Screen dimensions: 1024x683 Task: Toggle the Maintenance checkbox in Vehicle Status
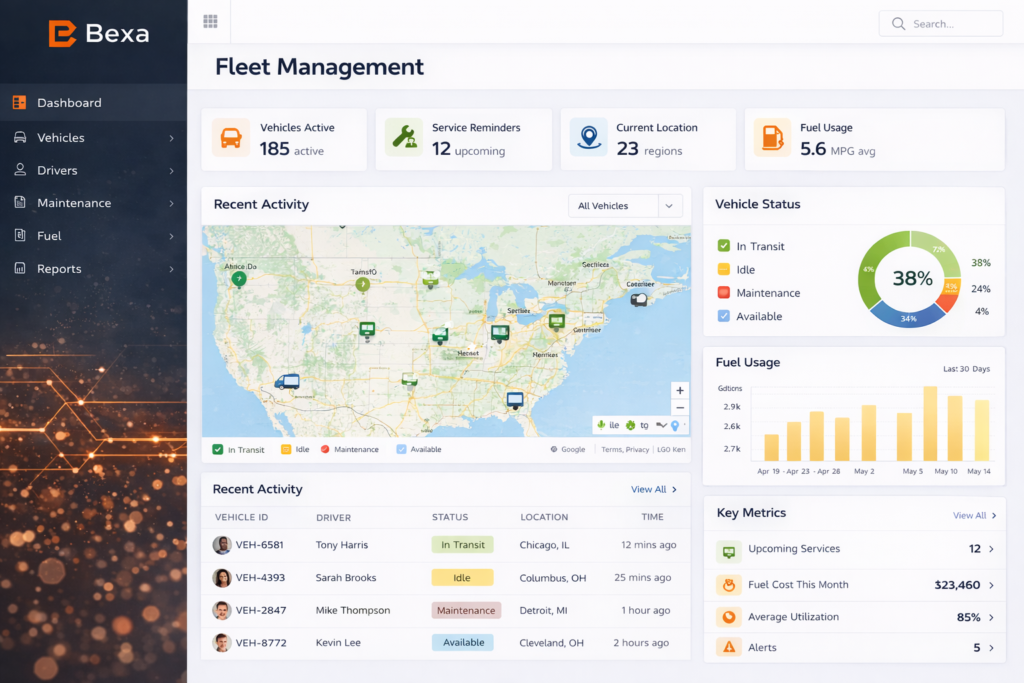tap(724, 293)
